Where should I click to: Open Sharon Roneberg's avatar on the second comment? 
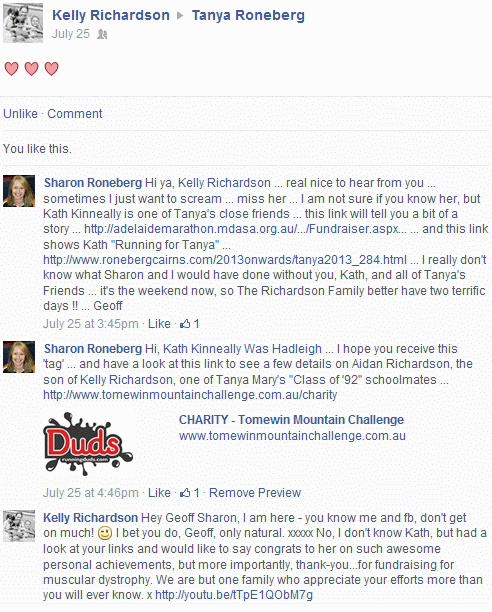pos(19,357)
